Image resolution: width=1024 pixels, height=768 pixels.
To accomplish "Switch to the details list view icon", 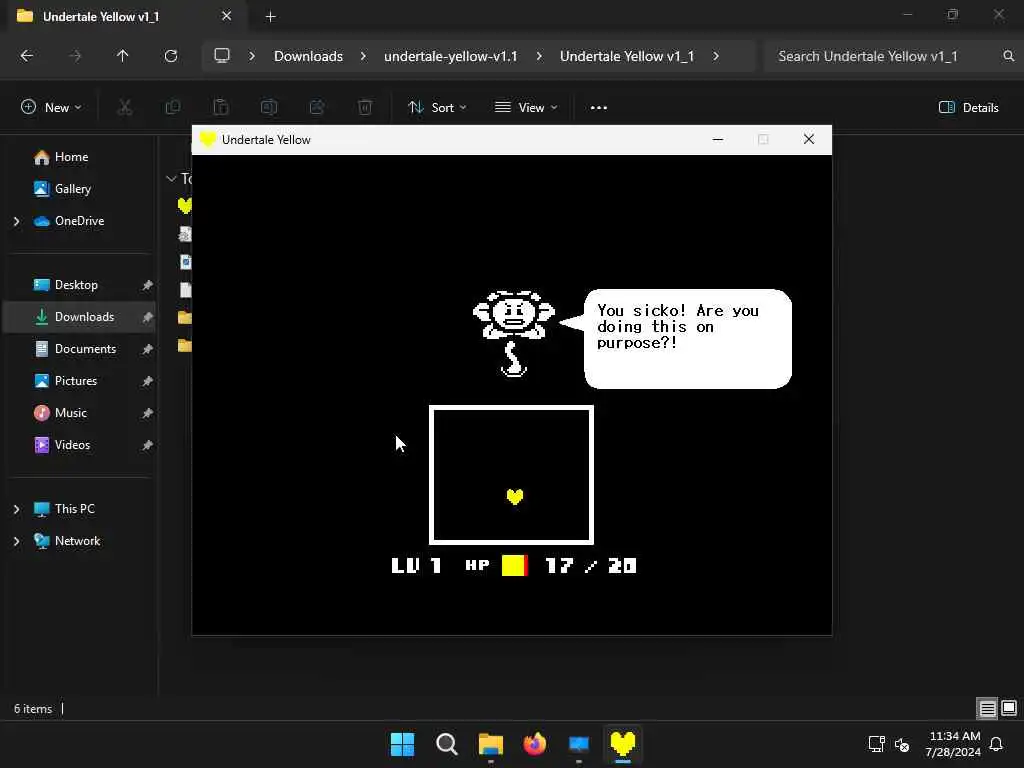I will [987, 708].
